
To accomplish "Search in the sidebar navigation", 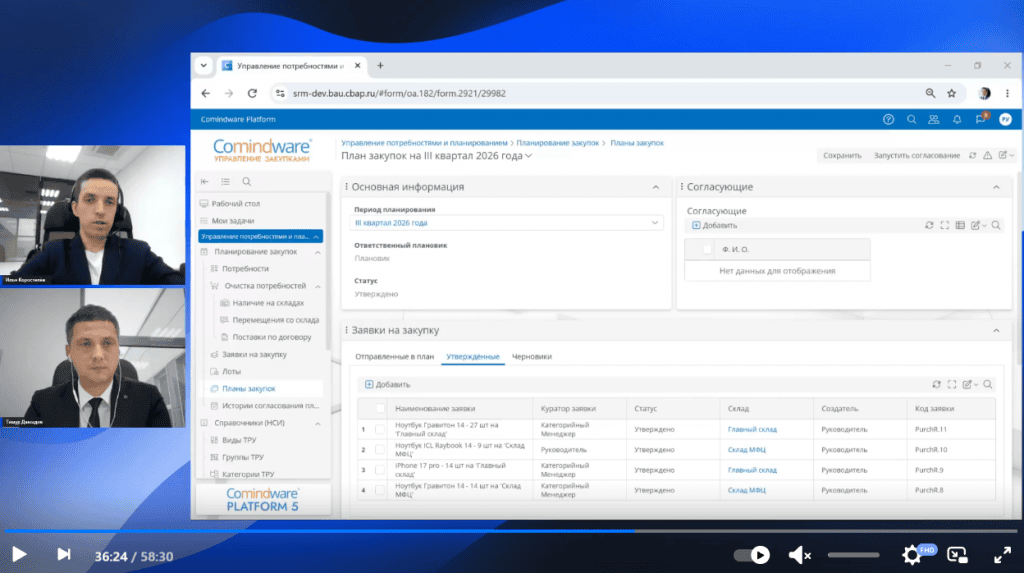I will pyautogui.click(x=246, y=182).
